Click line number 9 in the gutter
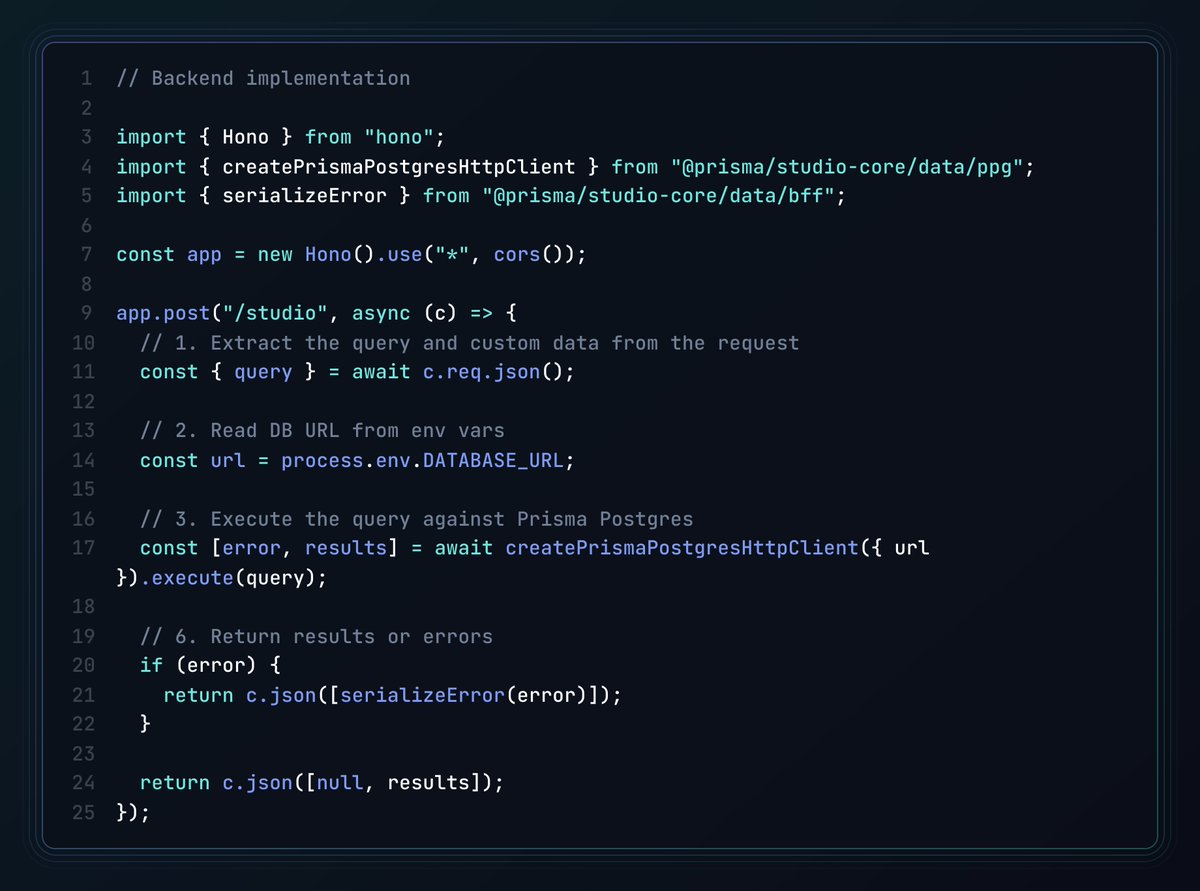 point(89,314)
